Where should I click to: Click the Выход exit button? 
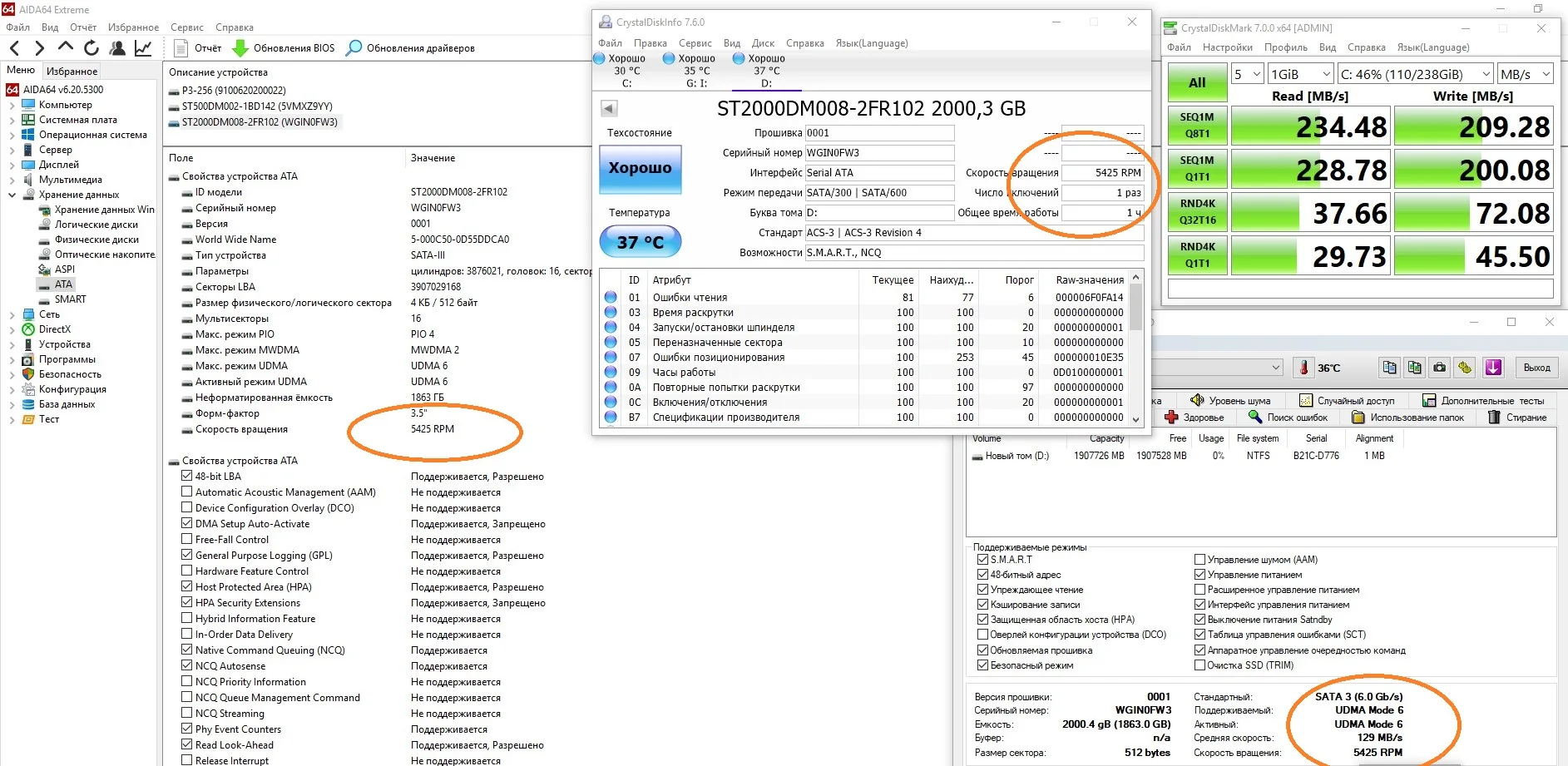pyautogui.click(x=1536, y=368)
